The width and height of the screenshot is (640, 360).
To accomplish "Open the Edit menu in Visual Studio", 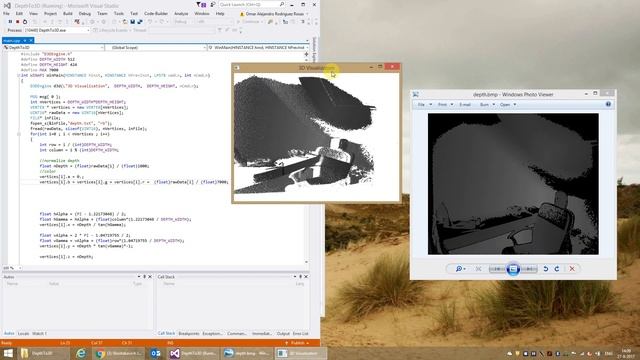I will pos(19,13).
